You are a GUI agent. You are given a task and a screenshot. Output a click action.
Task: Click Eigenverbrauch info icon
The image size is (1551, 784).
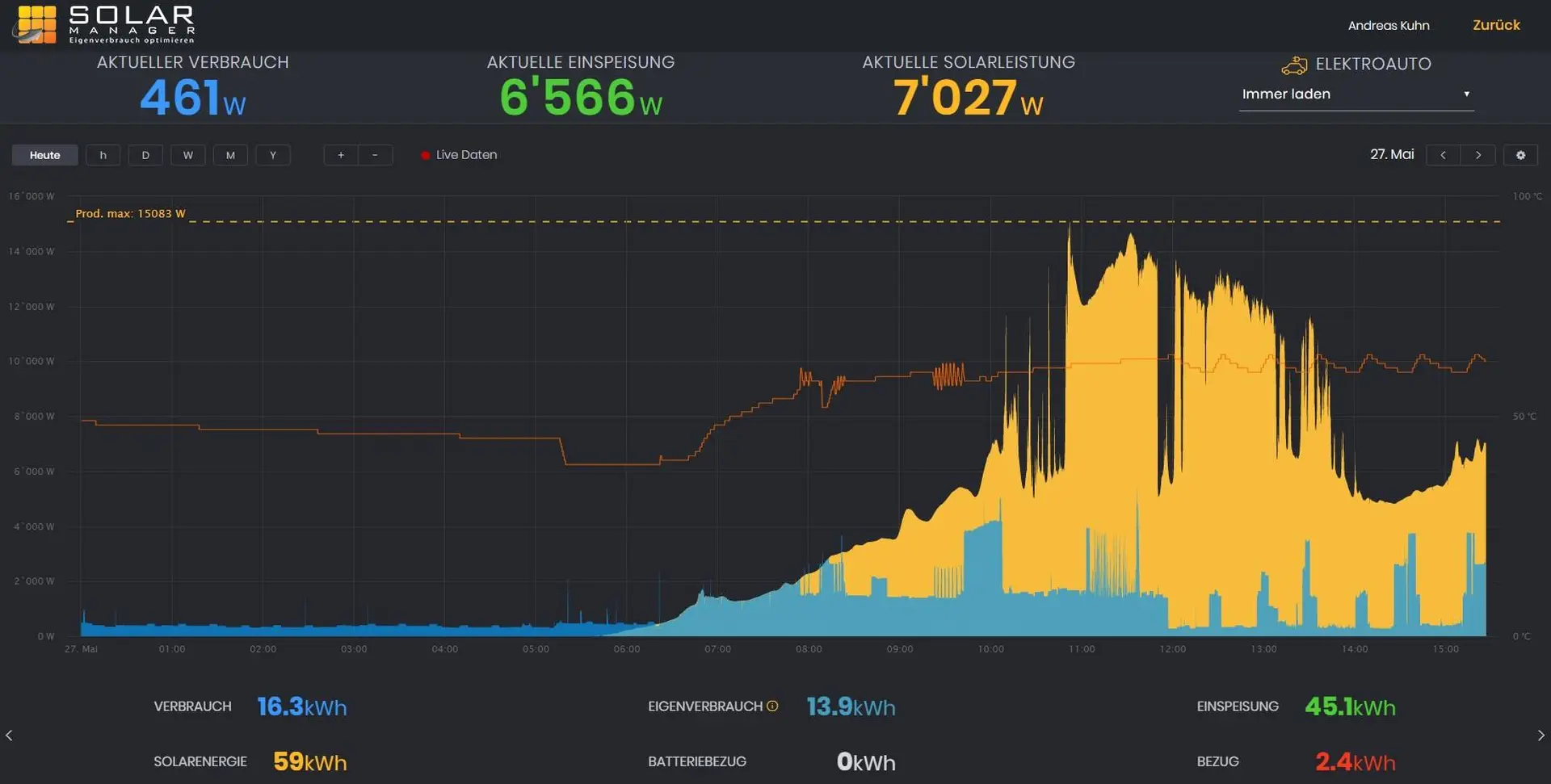(x=772, y=706)
